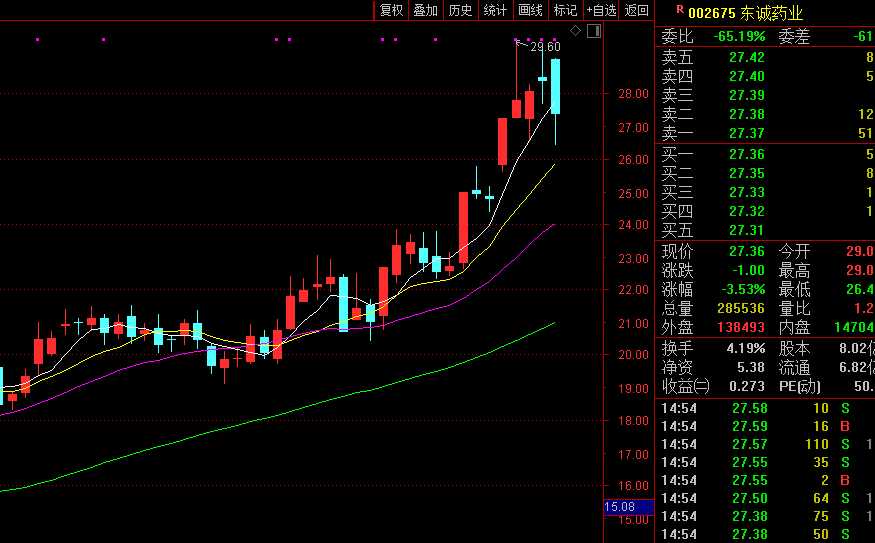
Task: Click the diamond icon above the chart
Action: tap(576, 31)
